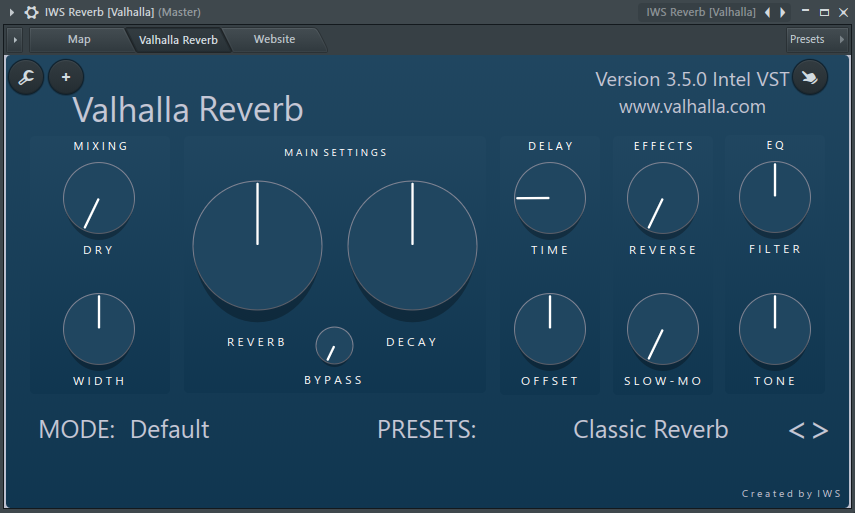Minimize the plugin window

pyautogui.click(x=805, y=12)
